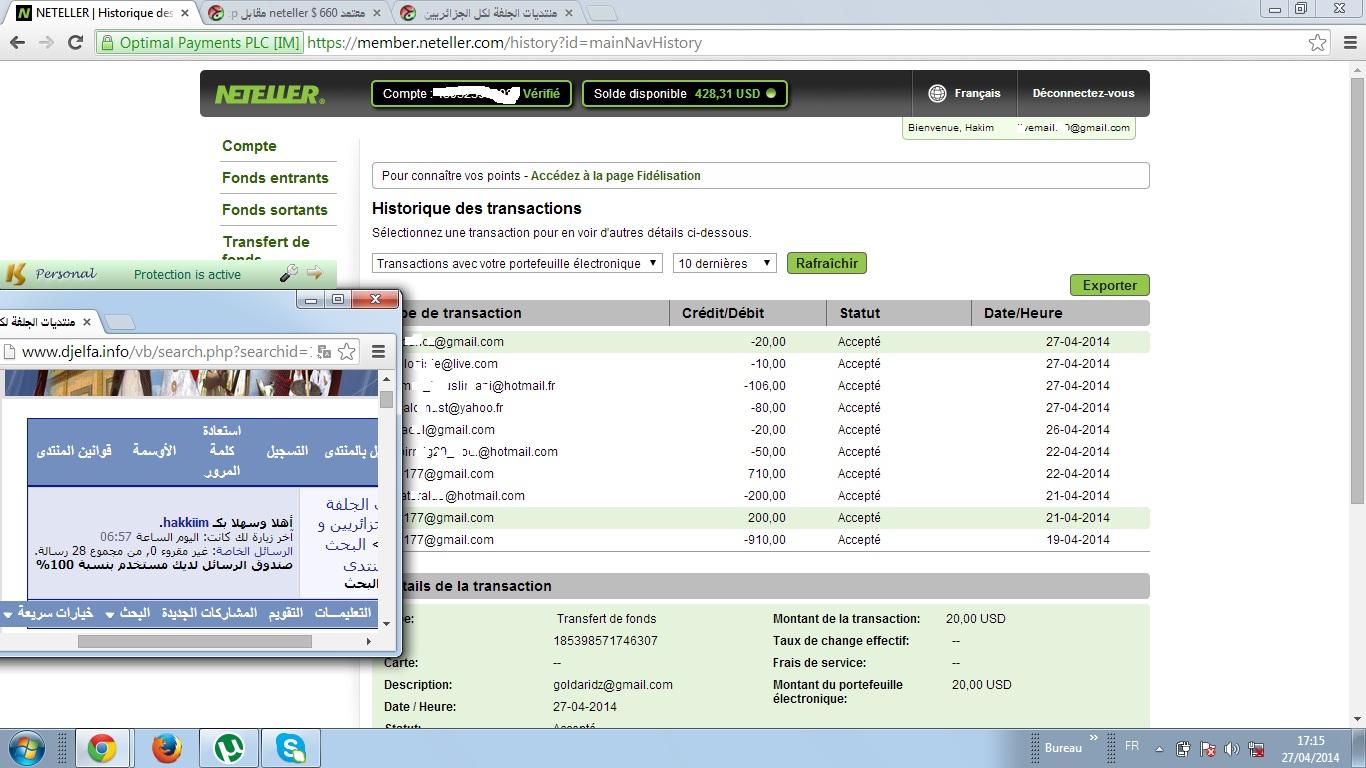
Task: Click the Kaspersky orange arrow icon
Action: tap(315, 273)
